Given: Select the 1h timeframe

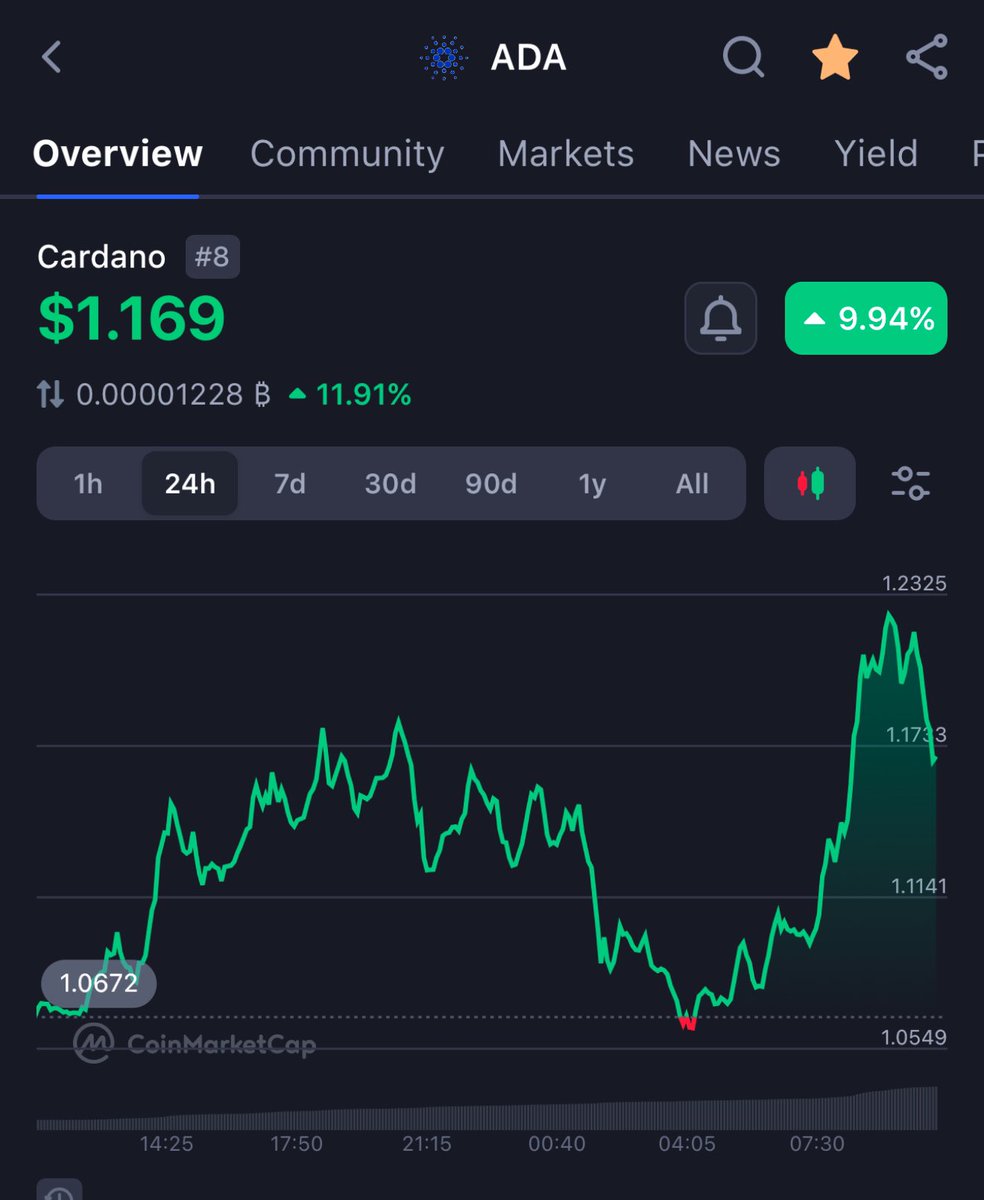Looking at the screenshot, I should 88,484.
